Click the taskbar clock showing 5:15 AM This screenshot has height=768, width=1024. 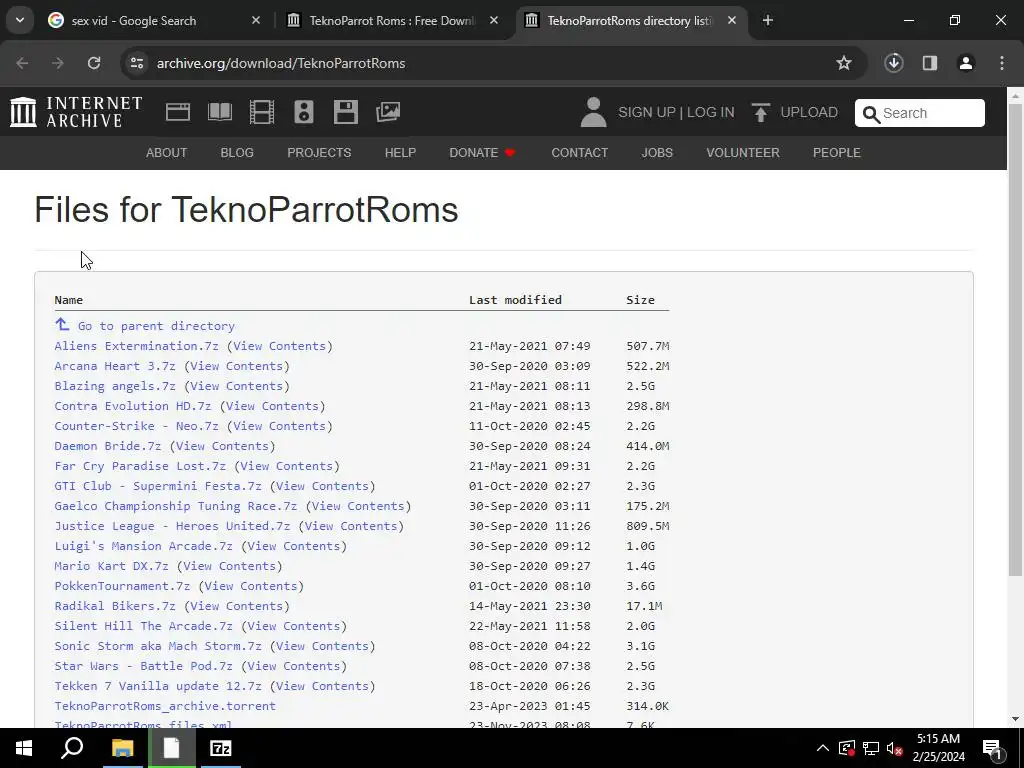click(938, 748)
